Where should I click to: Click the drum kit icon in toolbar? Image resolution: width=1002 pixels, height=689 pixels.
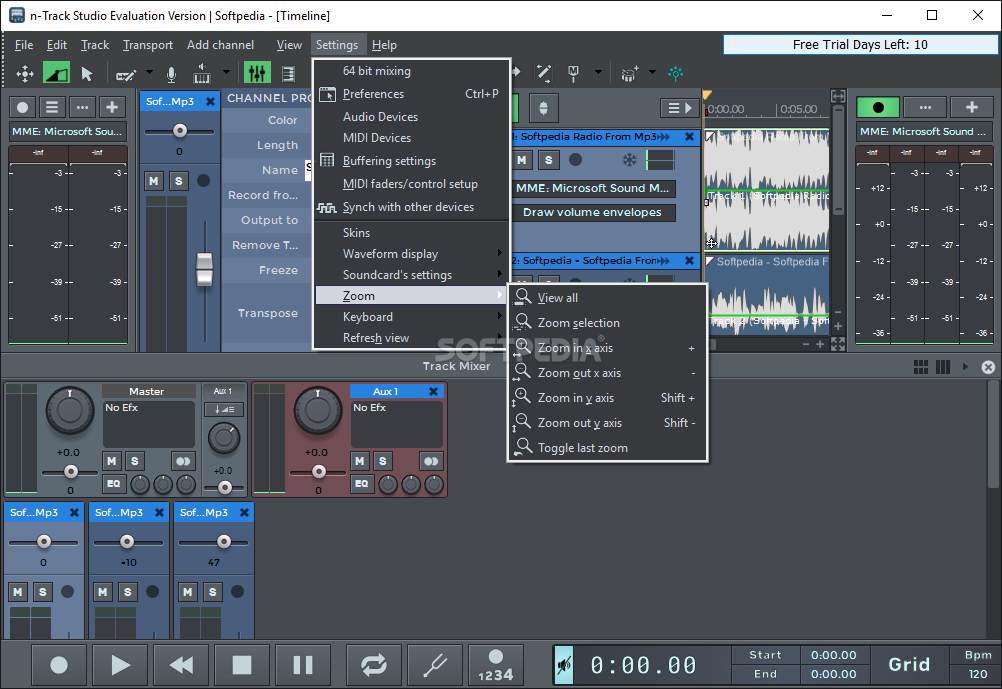coord(629,74)
